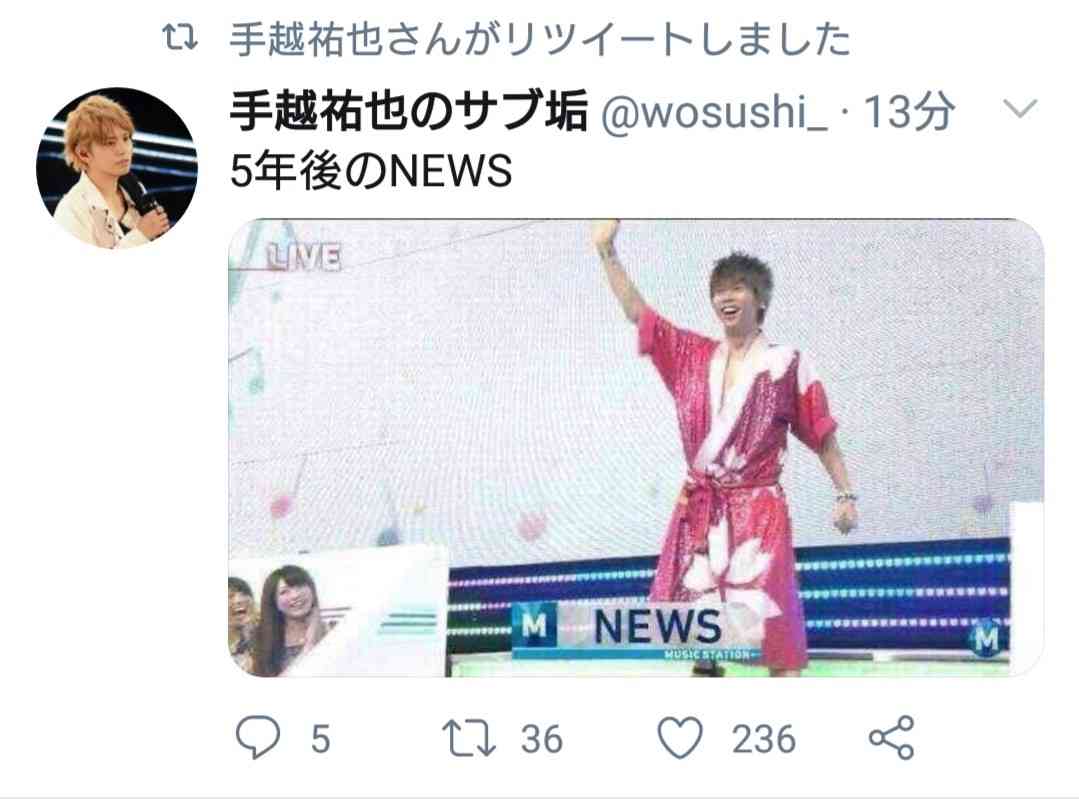Click the reply speech bubble icon
The image size is (1079, 799).
tap(258, 737)
